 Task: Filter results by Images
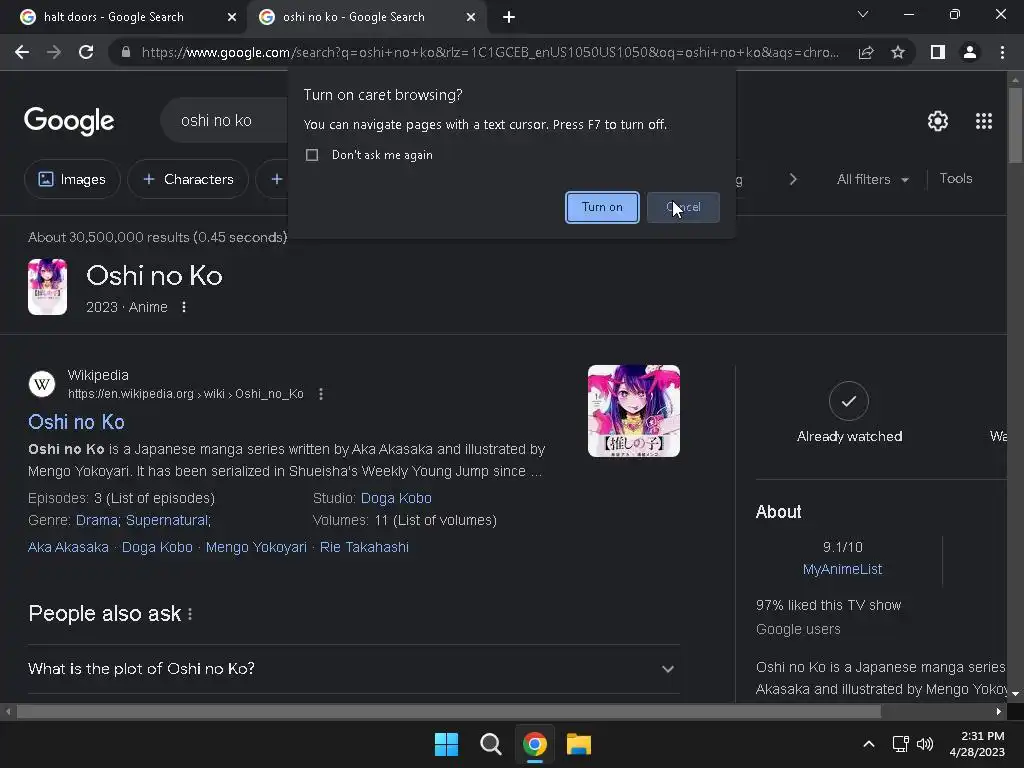(x=72, y=179)
